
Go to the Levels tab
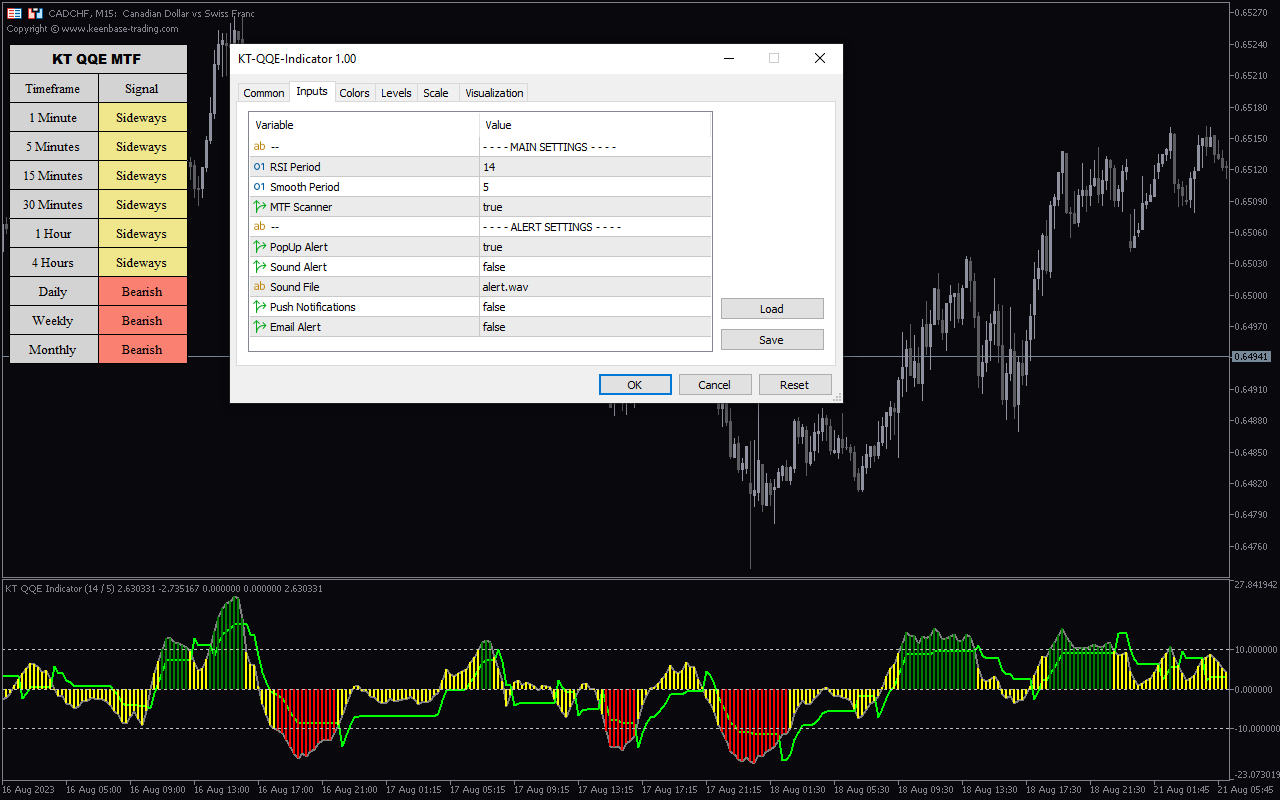pos(396,93)
